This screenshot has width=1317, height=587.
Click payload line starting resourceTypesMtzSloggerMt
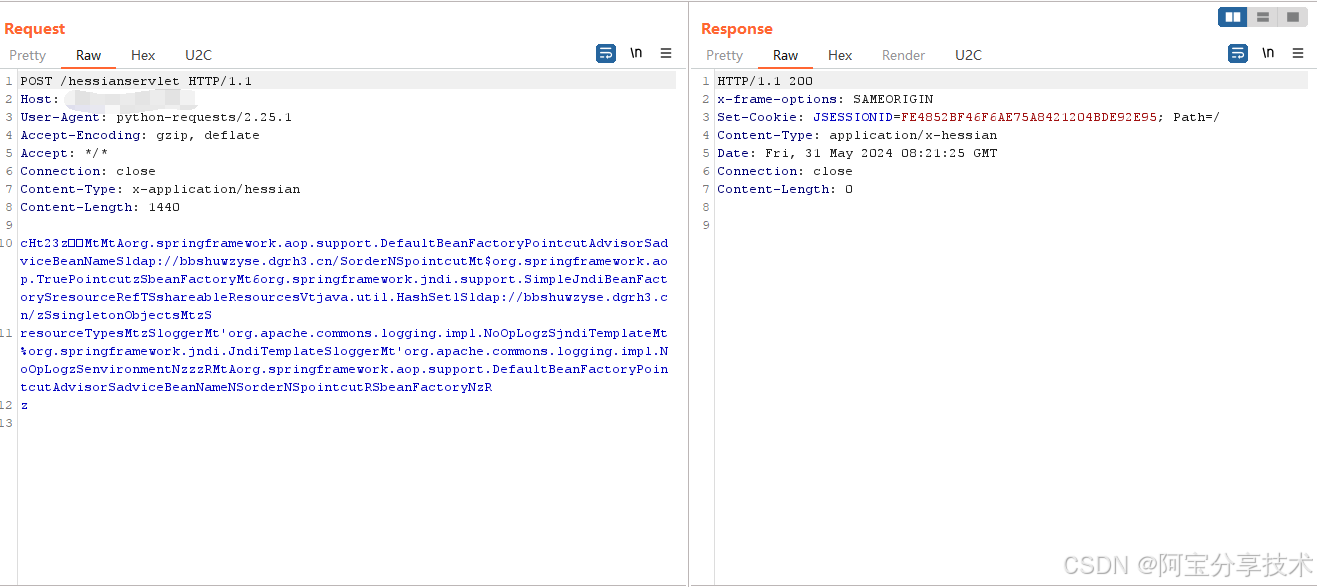tap(344, 360)
